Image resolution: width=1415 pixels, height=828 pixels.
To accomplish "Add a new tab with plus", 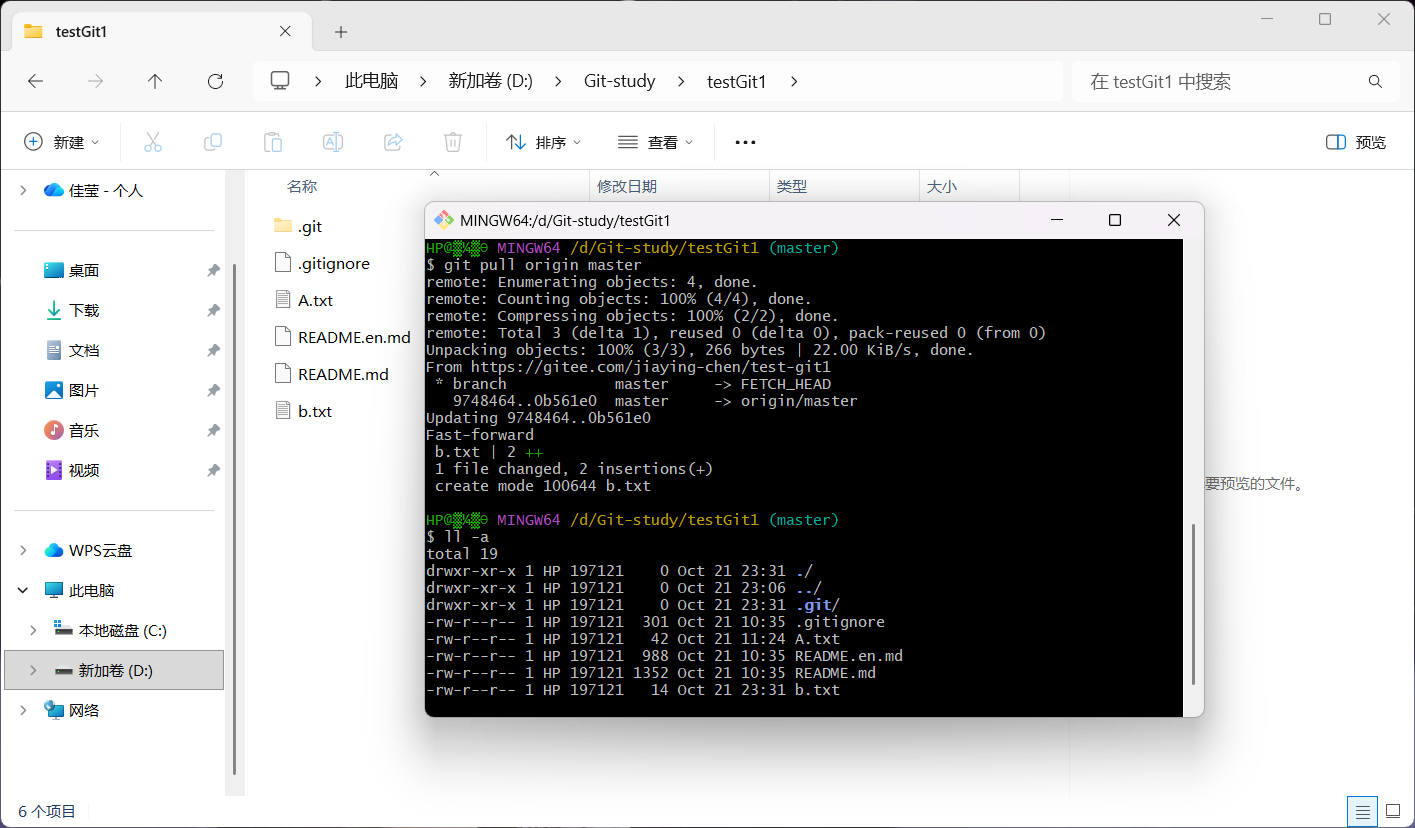I will tap(341, 32).
